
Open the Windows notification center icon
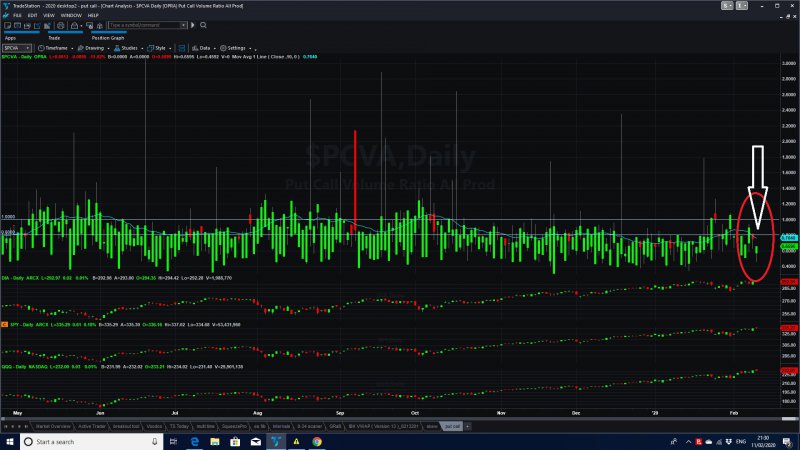pos(787,441)
